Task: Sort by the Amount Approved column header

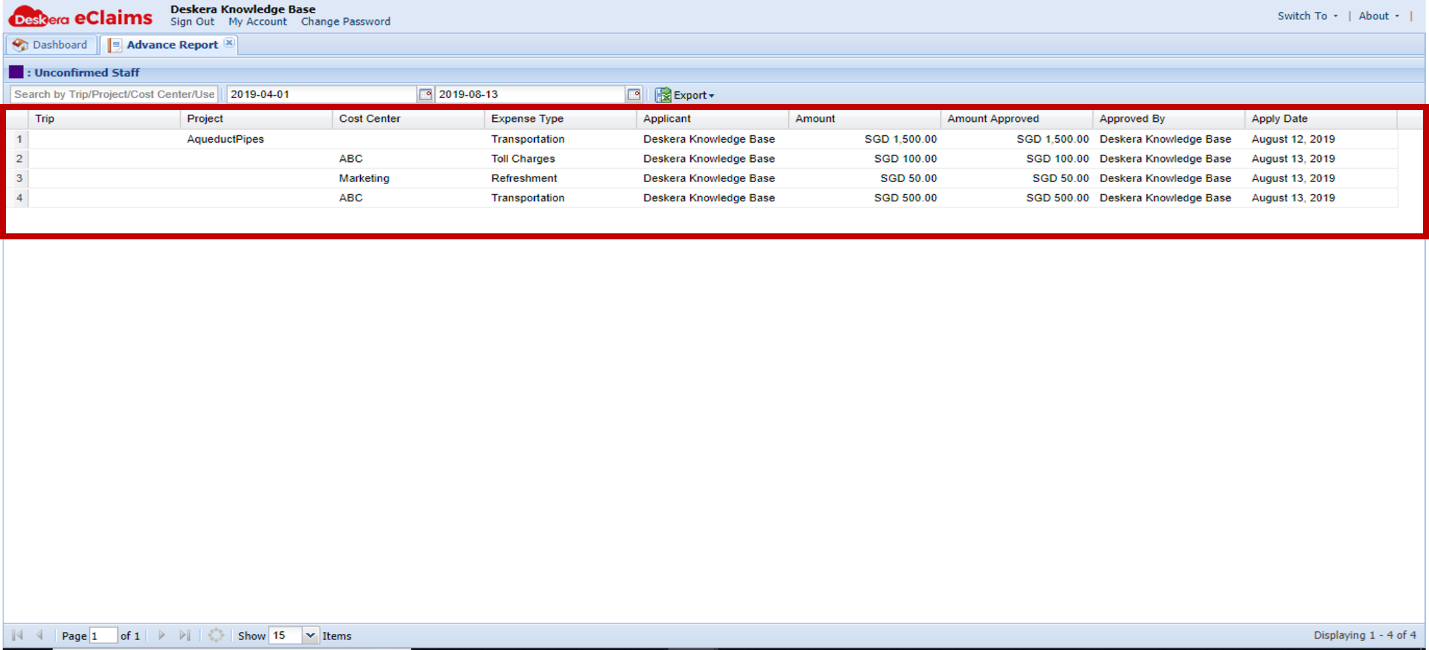Action: tap(1016, 119)
